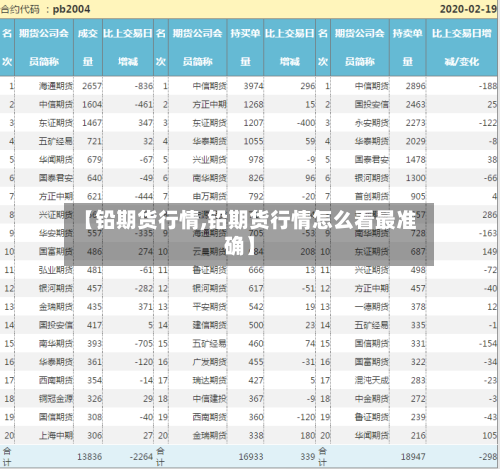500x469 pixels.
Task: Click the 广发期货 company name
Action: pyautogui.click(x=209, y=362)
